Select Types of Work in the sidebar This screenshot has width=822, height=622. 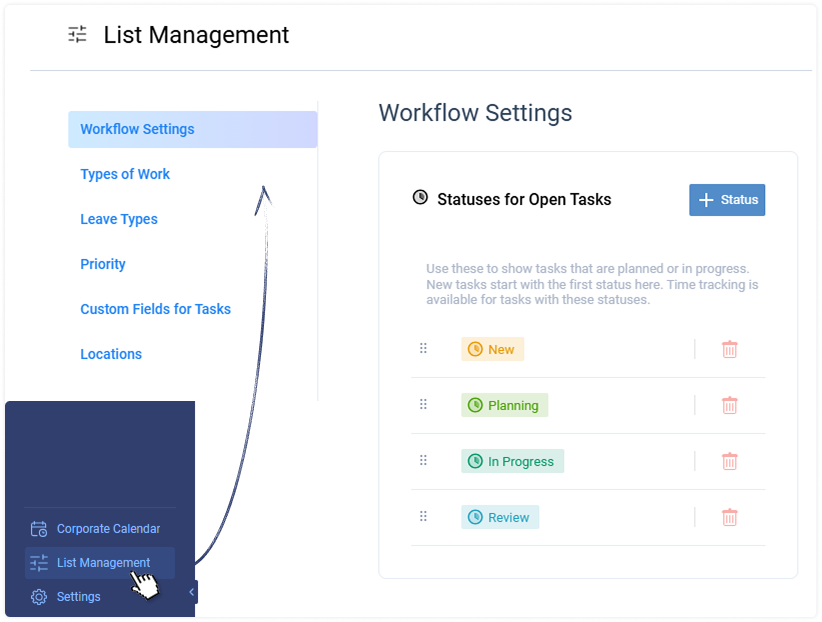click(x=125, y=174)
